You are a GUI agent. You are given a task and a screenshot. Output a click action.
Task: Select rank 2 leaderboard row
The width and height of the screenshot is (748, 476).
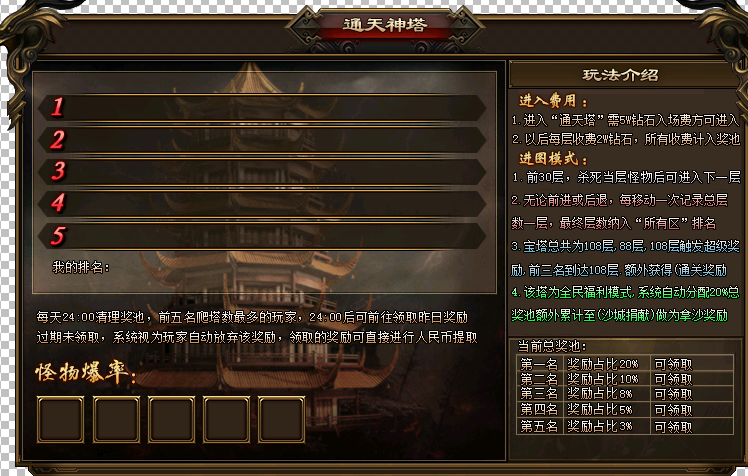[262, 140]
